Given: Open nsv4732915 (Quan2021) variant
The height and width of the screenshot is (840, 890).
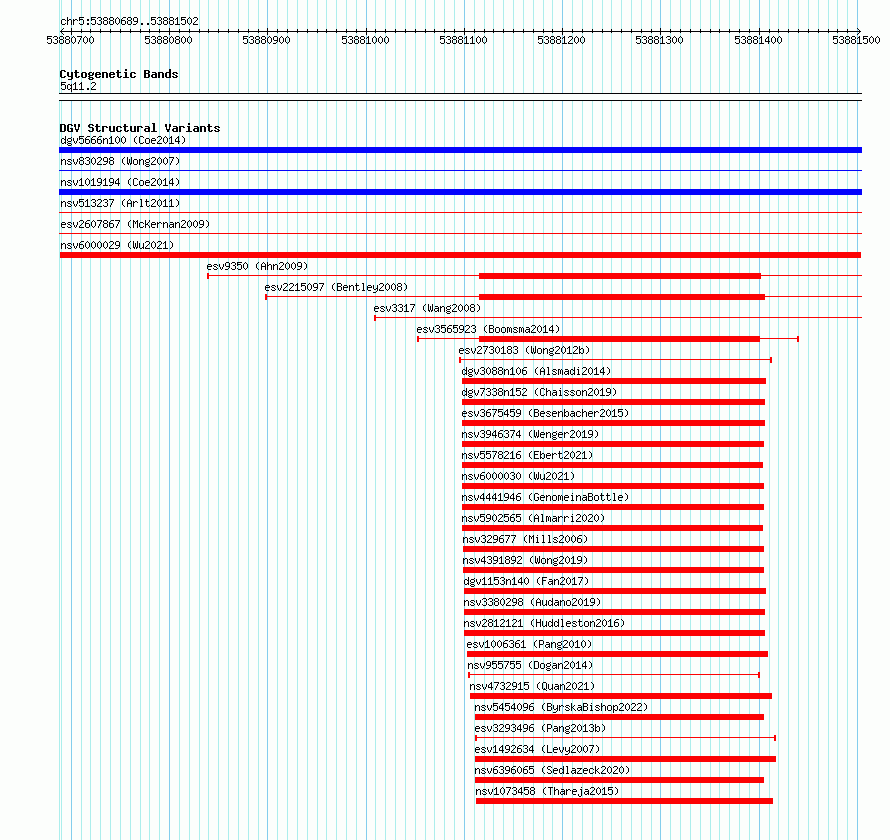Looking at the screenshot, I should tap(532, 686).
